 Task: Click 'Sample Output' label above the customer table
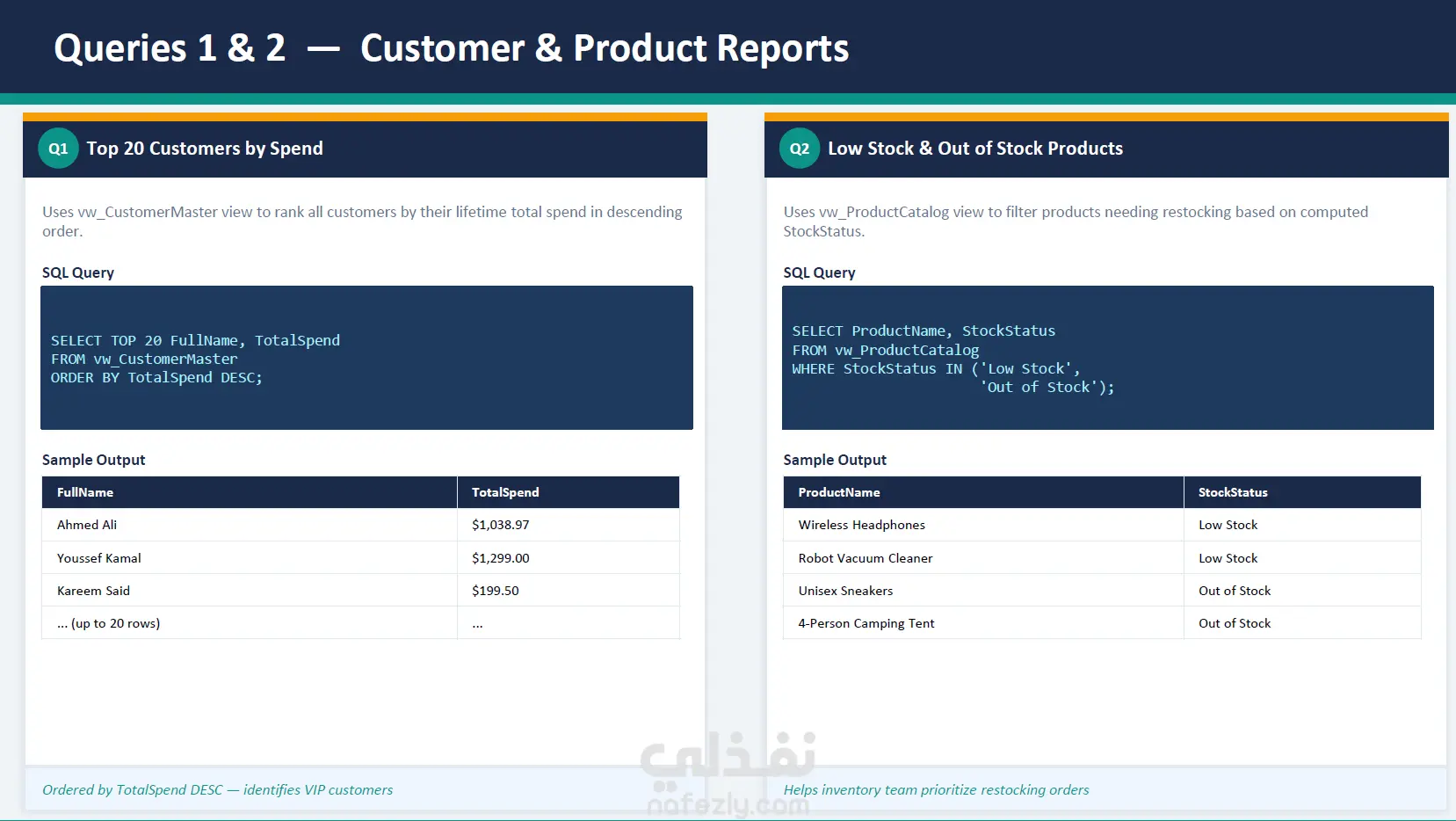[x=94, y=460]
